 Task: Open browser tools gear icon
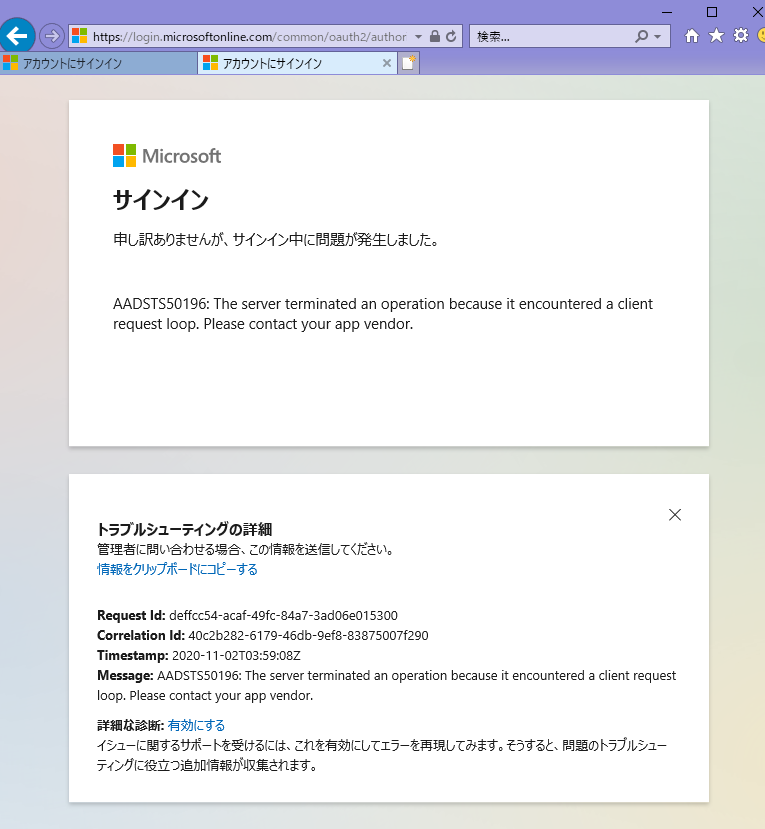pos(741,35)
